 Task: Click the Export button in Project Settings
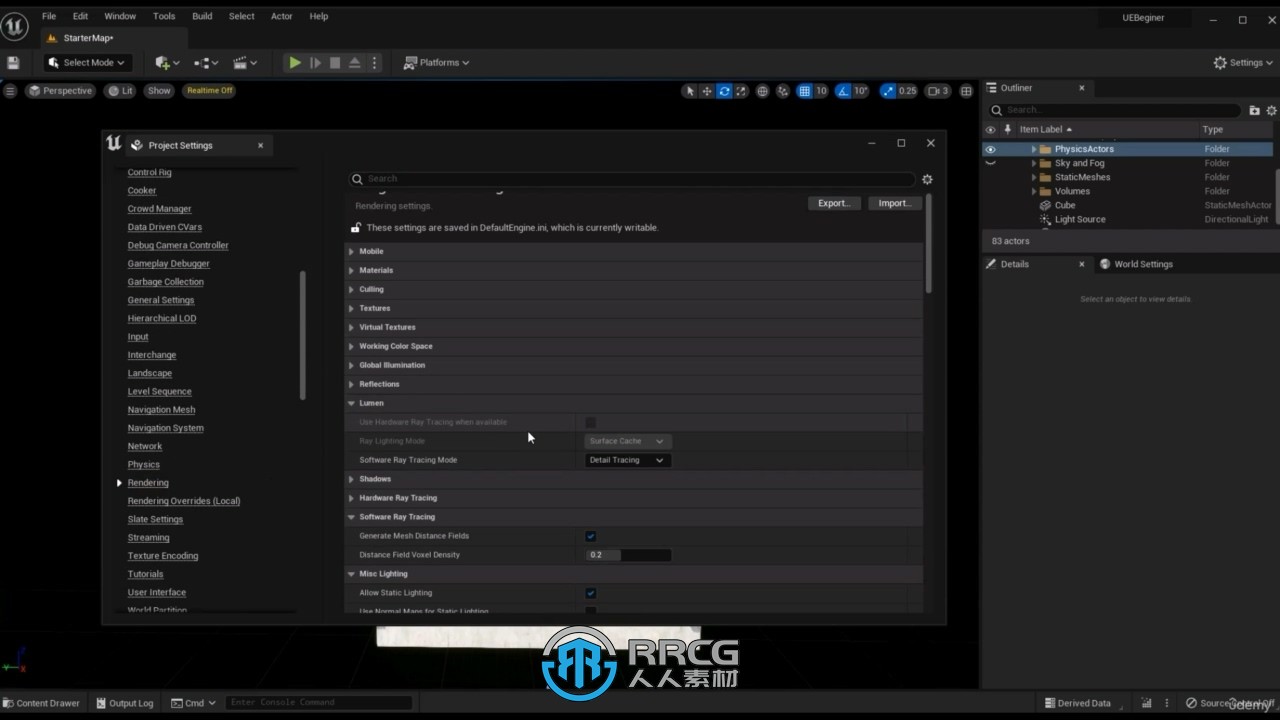834,203
